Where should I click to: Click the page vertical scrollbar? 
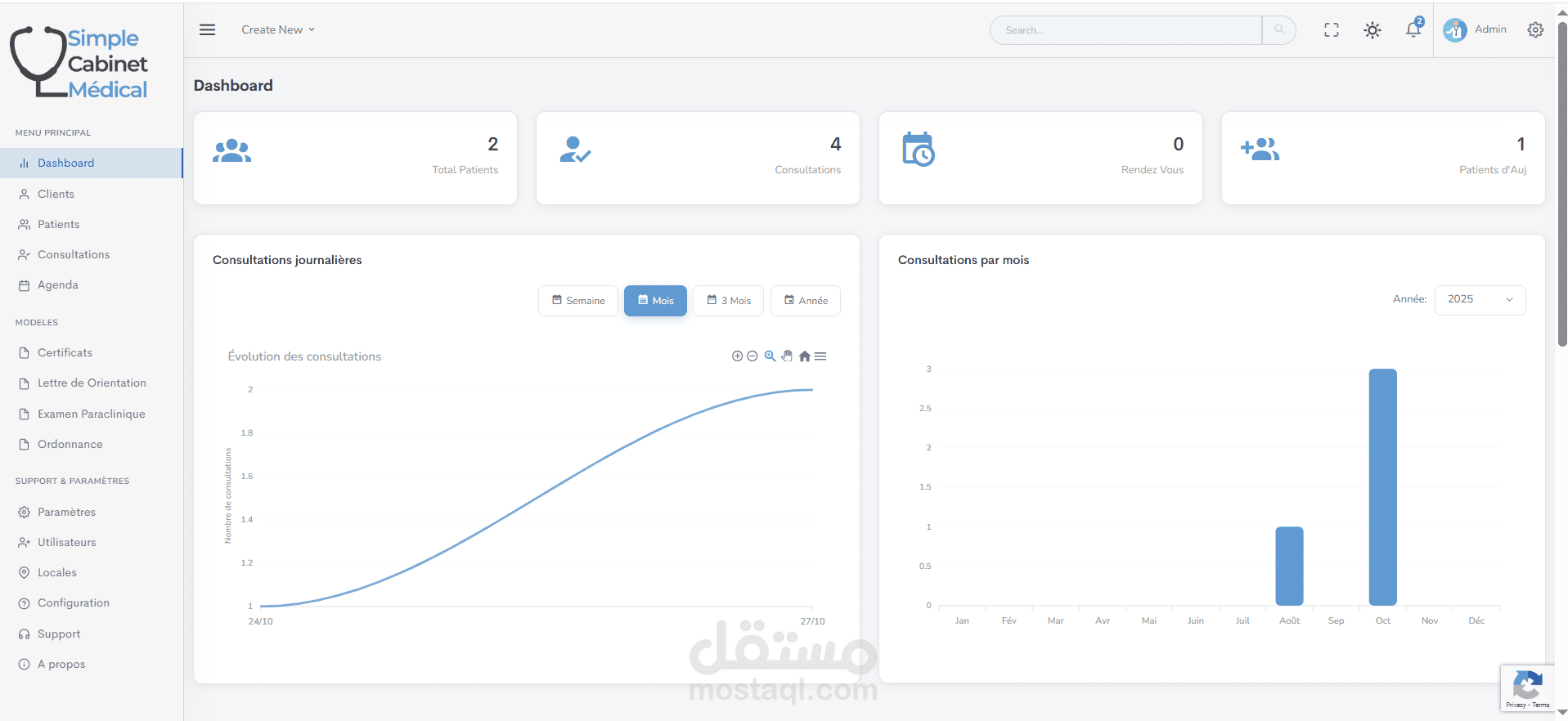tap(1562, 184)
